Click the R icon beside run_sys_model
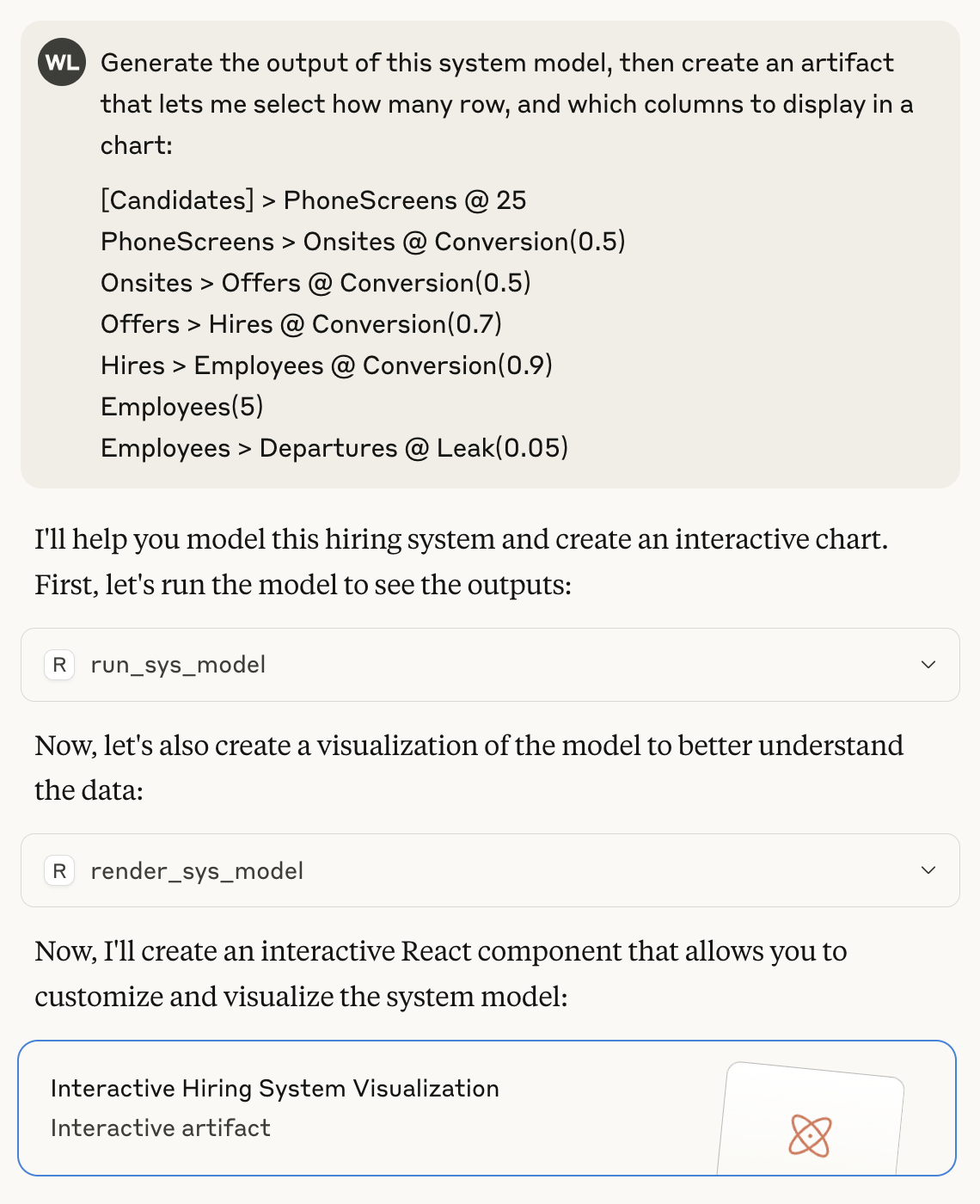The width and height of the screenshot is (980, 1204). 58,665
